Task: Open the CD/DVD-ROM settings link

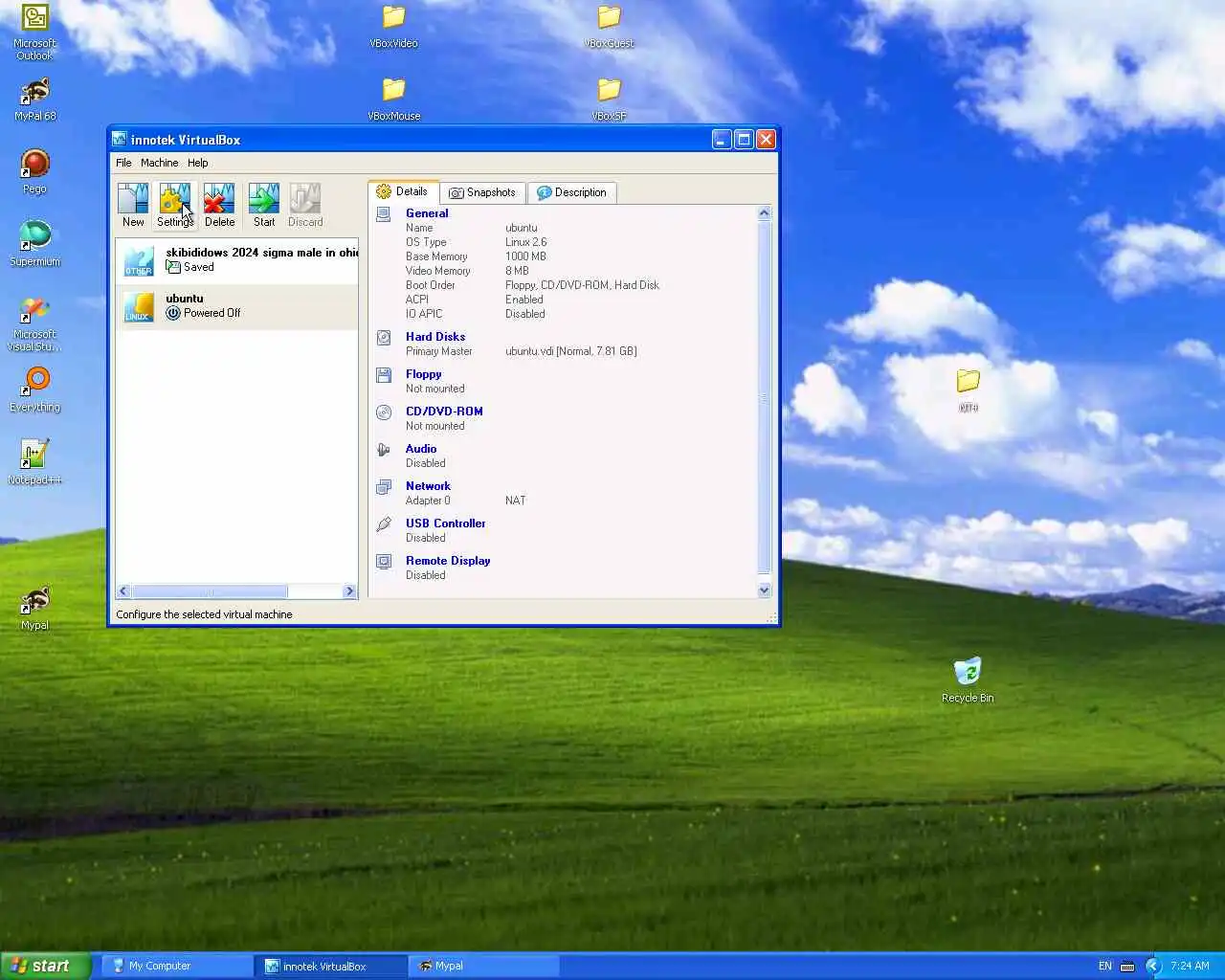Action: click(x=444, y=412)
